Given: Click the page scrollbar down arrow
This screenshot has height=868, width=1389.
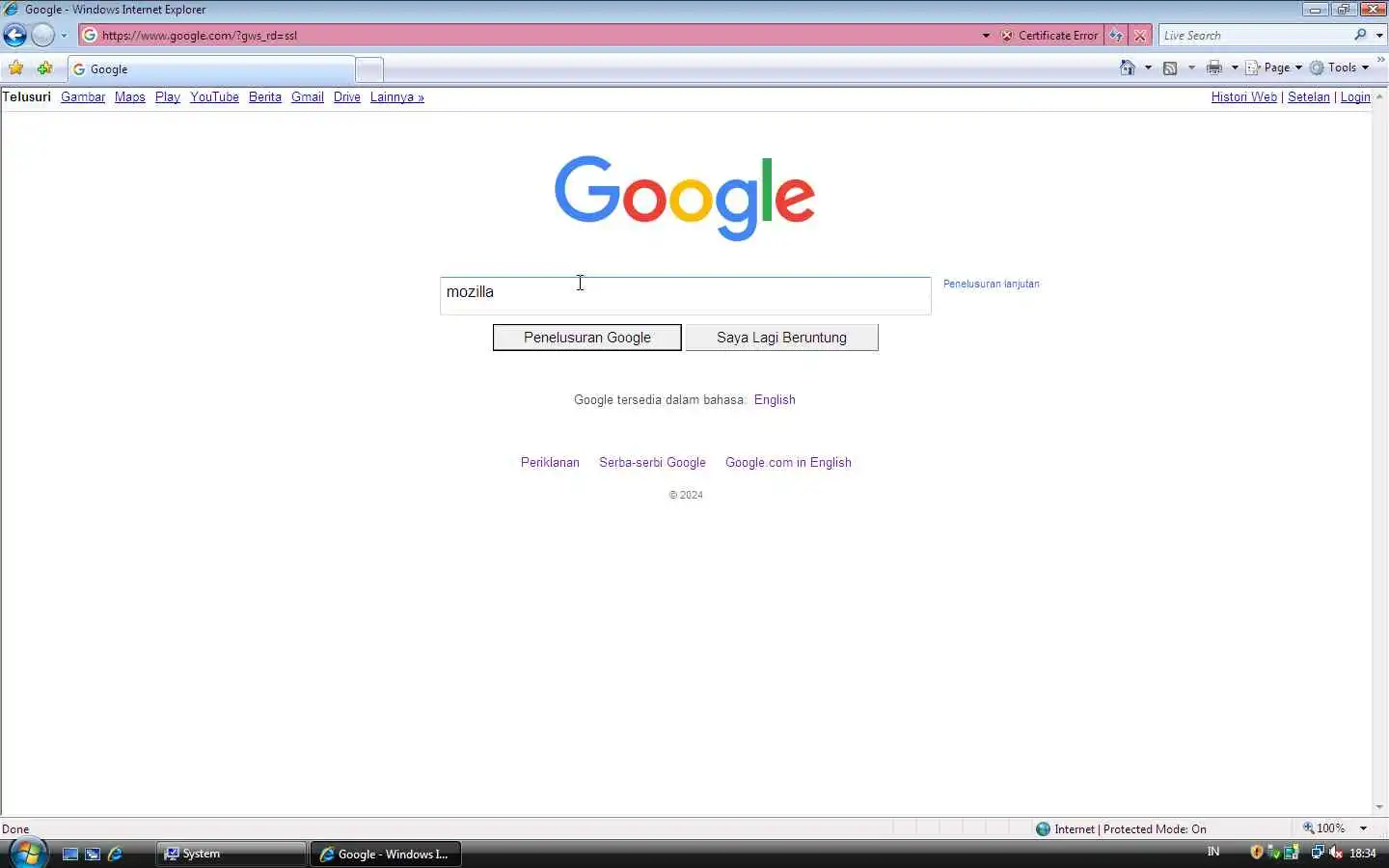Looking at the screenshot, I should (x=1380, y=807).
